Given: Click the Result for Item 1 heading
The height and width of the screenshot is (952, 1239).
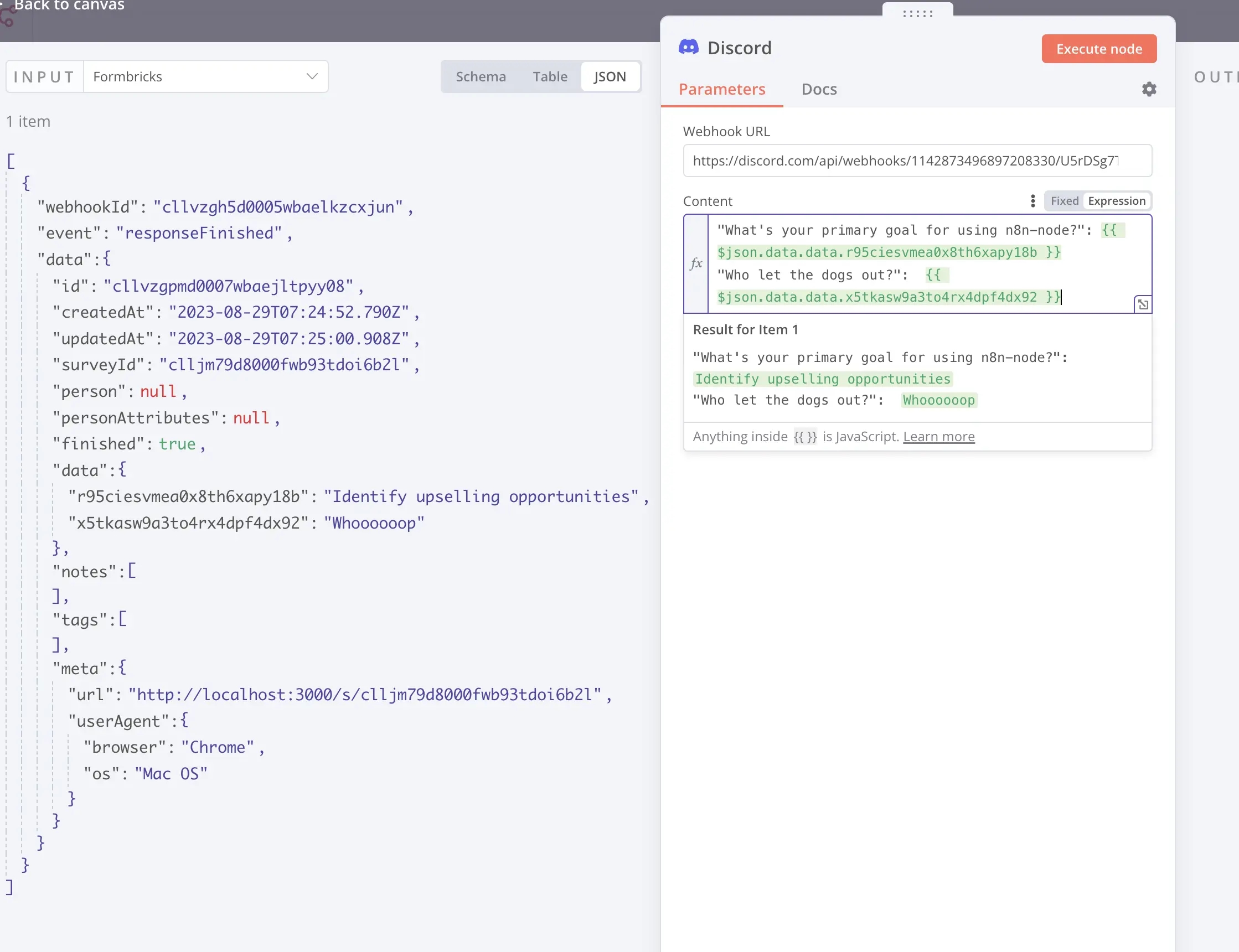Looking at the screenshot, I should pos(745,330).
